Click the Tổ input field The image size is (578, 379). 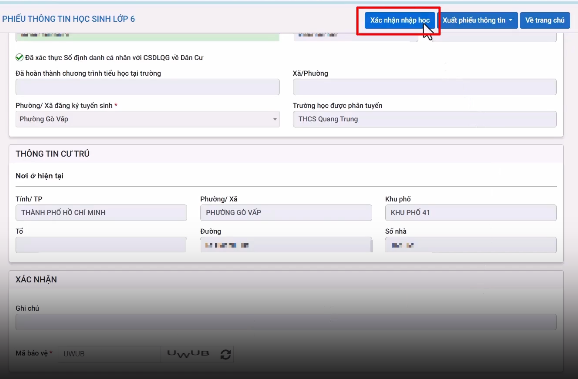[x=101, y=245]
